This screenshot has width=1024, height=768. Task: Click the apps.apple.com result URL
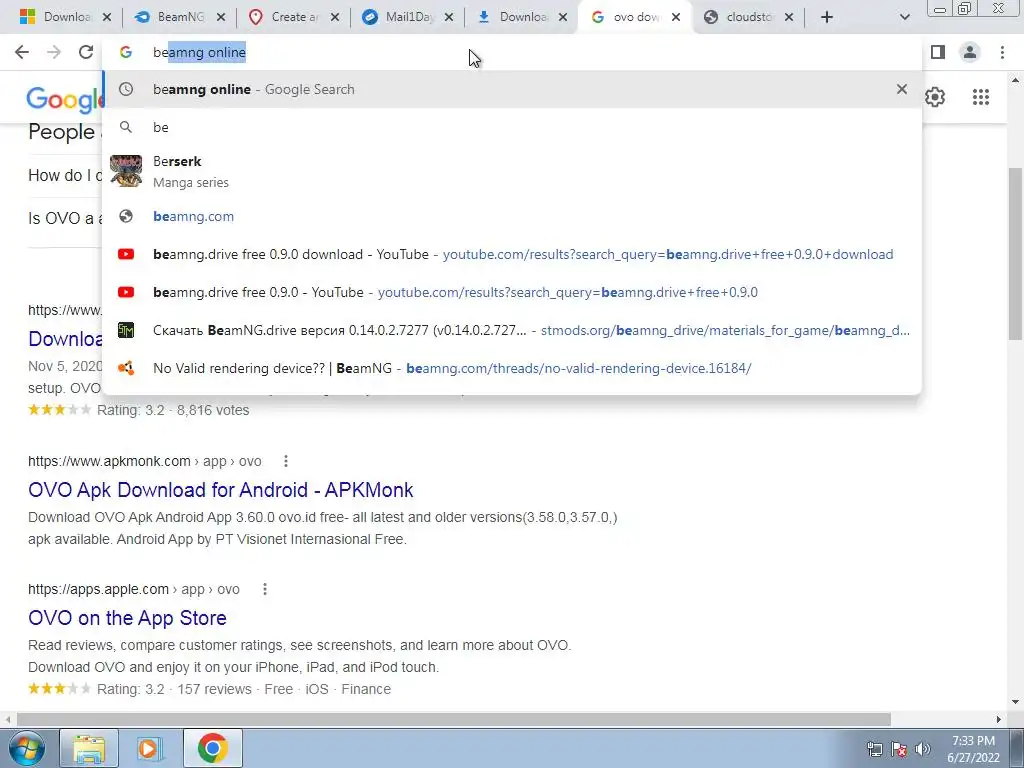134,589
